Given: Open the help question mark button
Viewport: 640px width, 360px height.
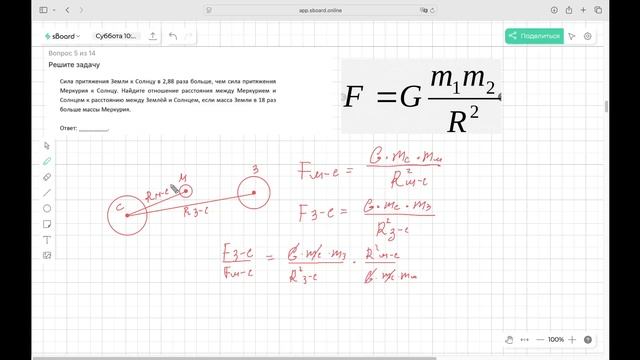Looking at the screenshot, I should pyautogui.click(x=588, y=340).
